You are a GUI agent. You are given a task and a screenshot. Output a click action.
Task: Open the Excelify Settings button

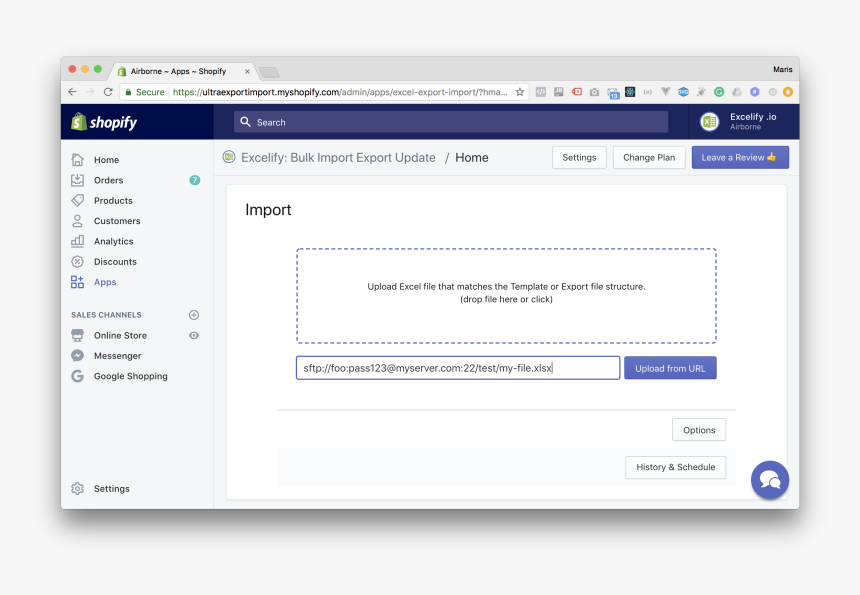point(579,157)
